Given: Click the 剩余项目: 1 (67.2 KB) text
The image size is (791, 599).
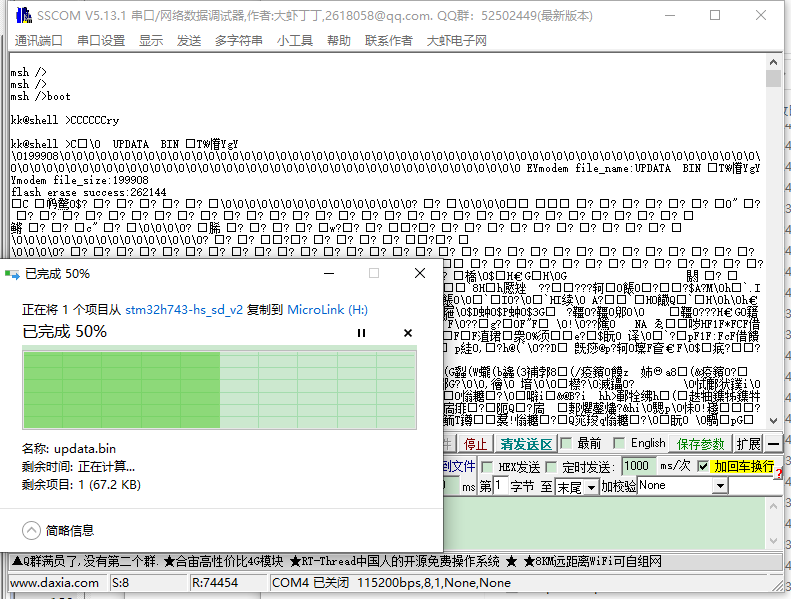Looking at the screenshot, I should [81, 485].
